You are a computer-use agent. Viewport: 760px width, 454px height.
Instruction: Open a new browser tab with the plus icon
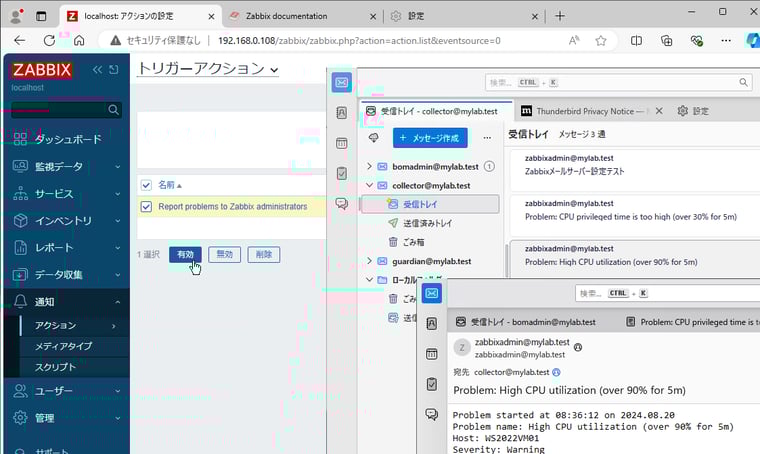click(560, 16)
